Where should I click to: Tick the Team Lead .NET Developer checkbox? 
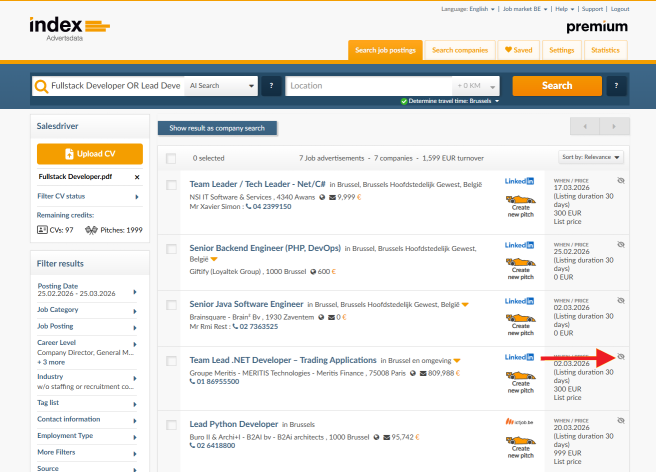171,361
